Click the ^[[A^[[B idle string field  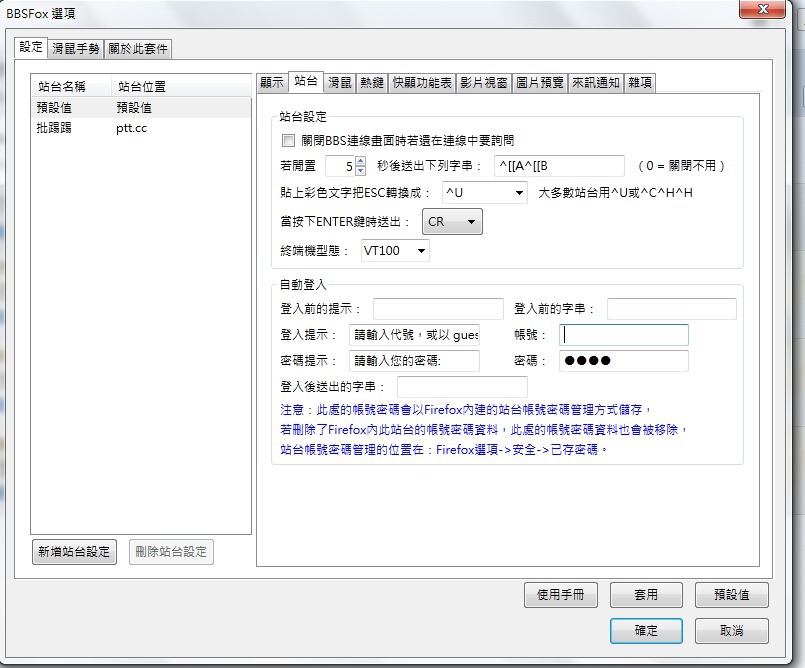tap(559, 166)
